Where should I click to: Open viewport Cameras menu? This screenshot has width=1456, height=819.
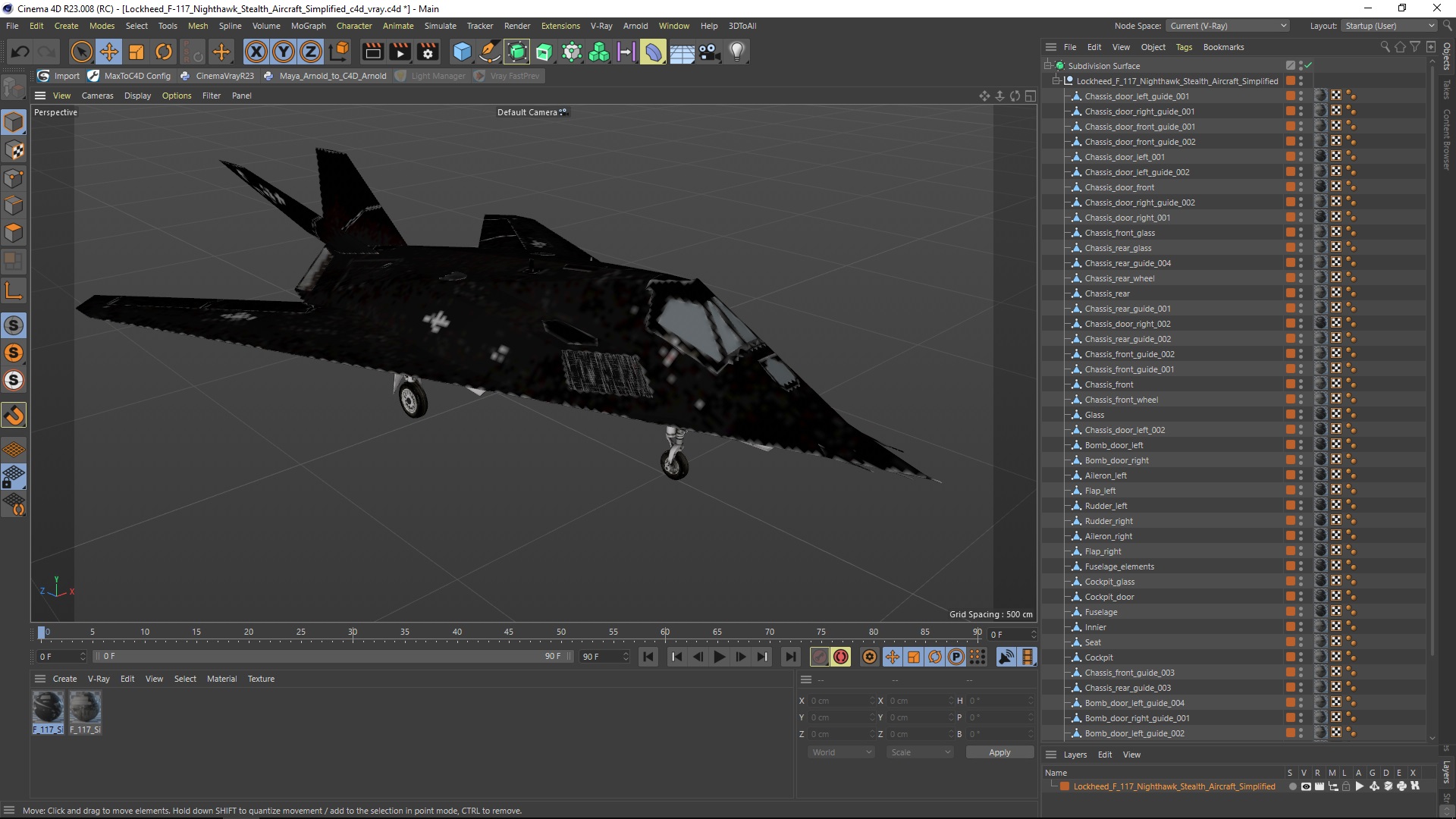tap(97, 96)
